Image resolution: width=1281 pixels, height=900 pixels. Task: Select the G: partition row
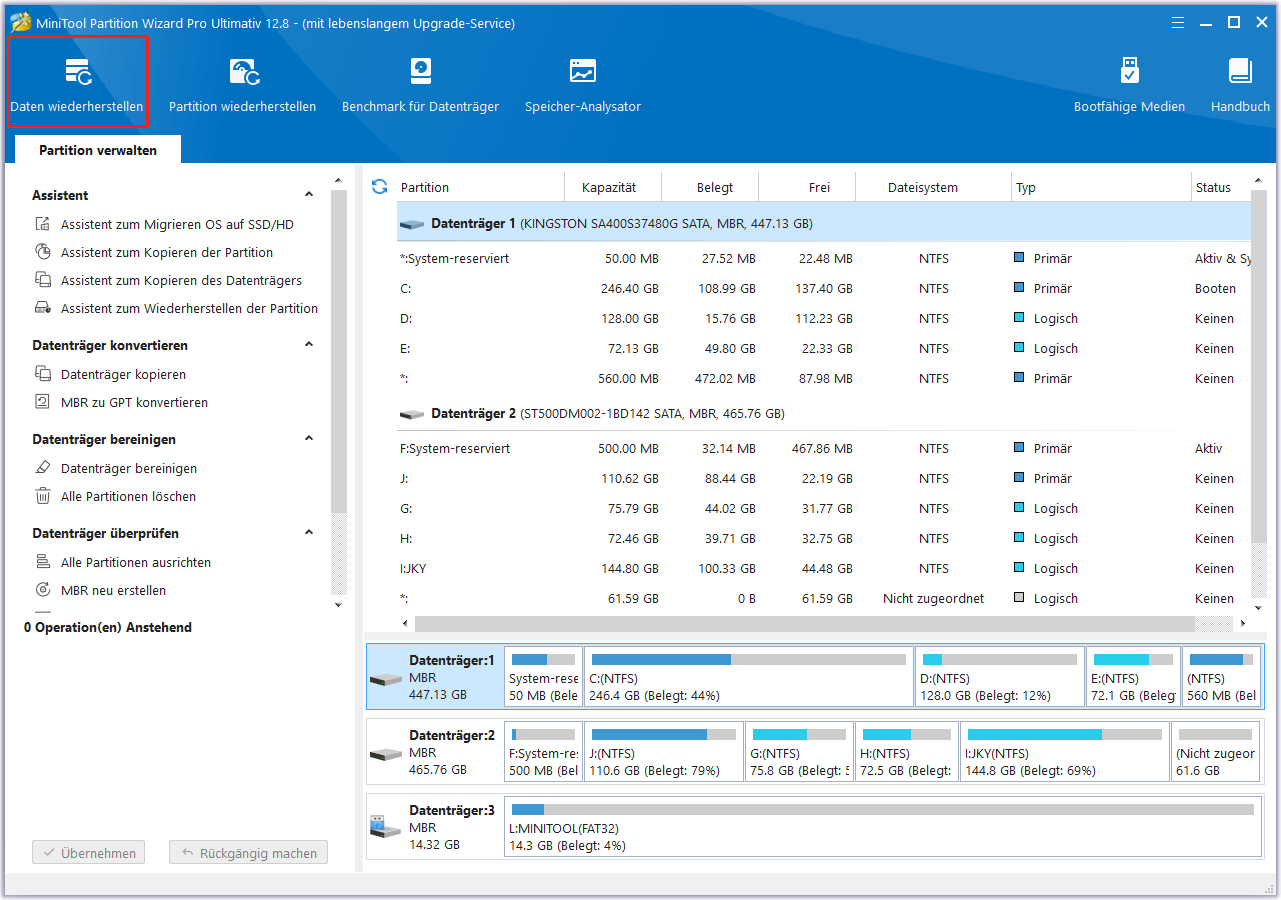tap(824, 509)
